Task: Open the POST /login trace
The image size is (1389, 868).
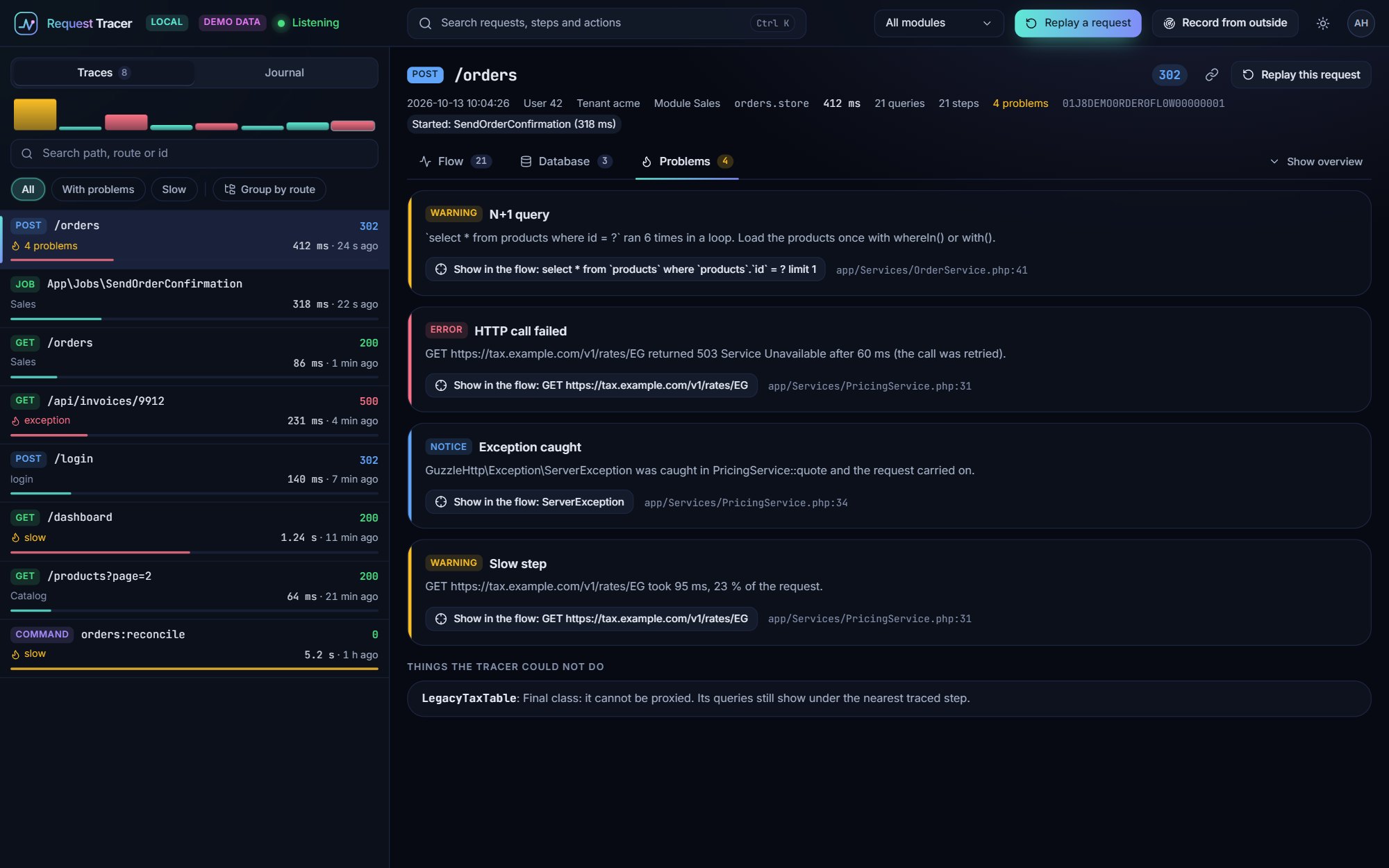Action: 194,473
